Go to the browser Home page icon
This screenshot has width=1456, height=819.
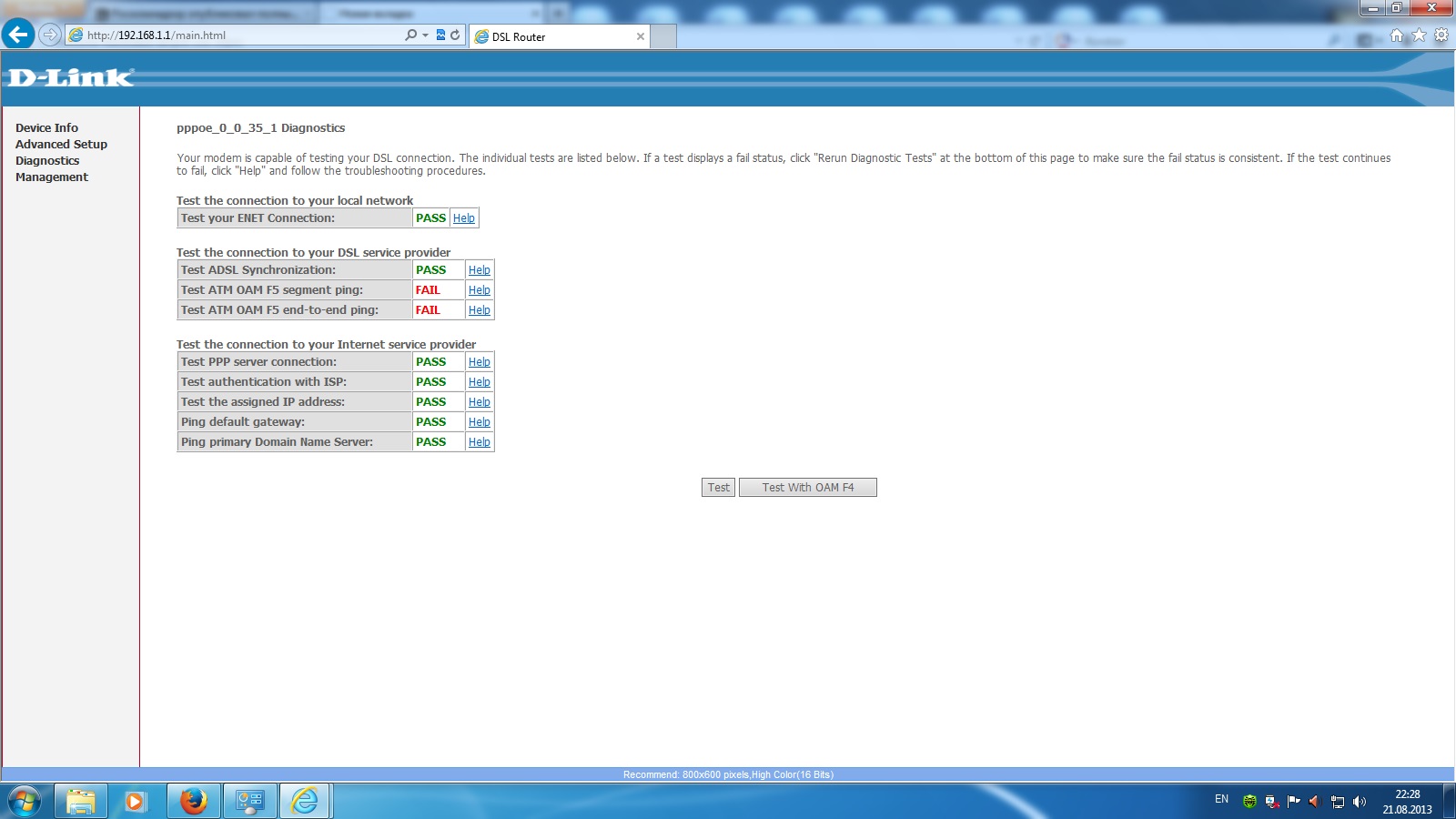[1397, 35]
